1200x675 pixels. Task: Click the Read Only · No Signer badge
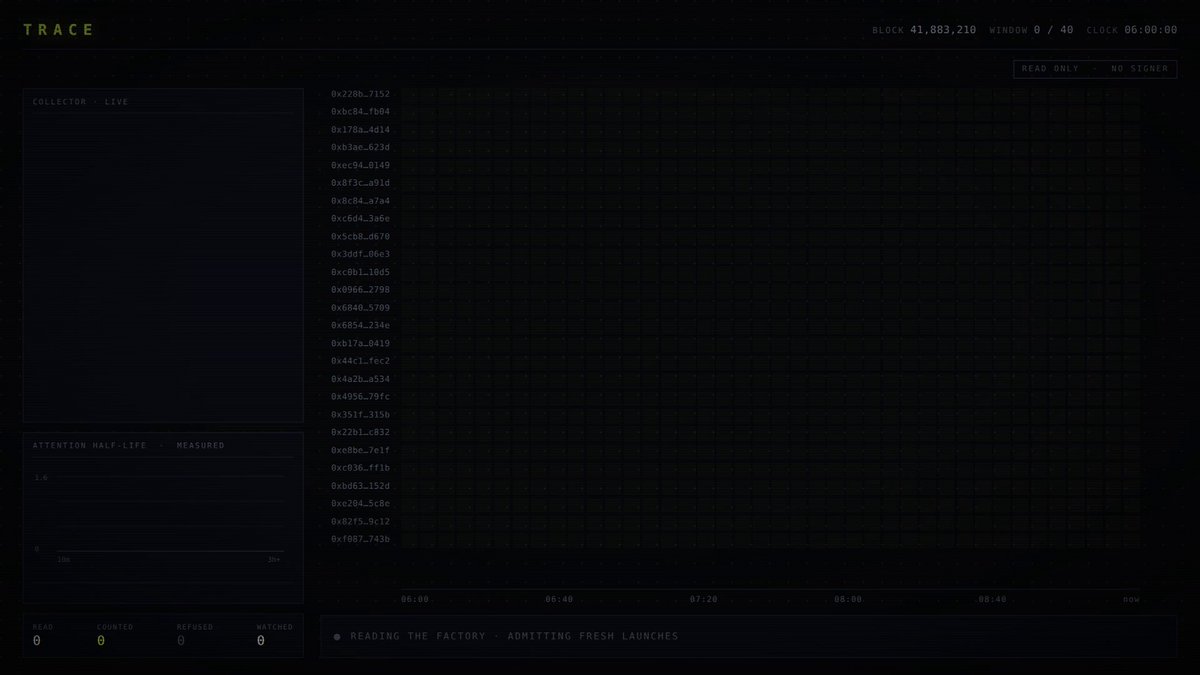[1095, 69]
